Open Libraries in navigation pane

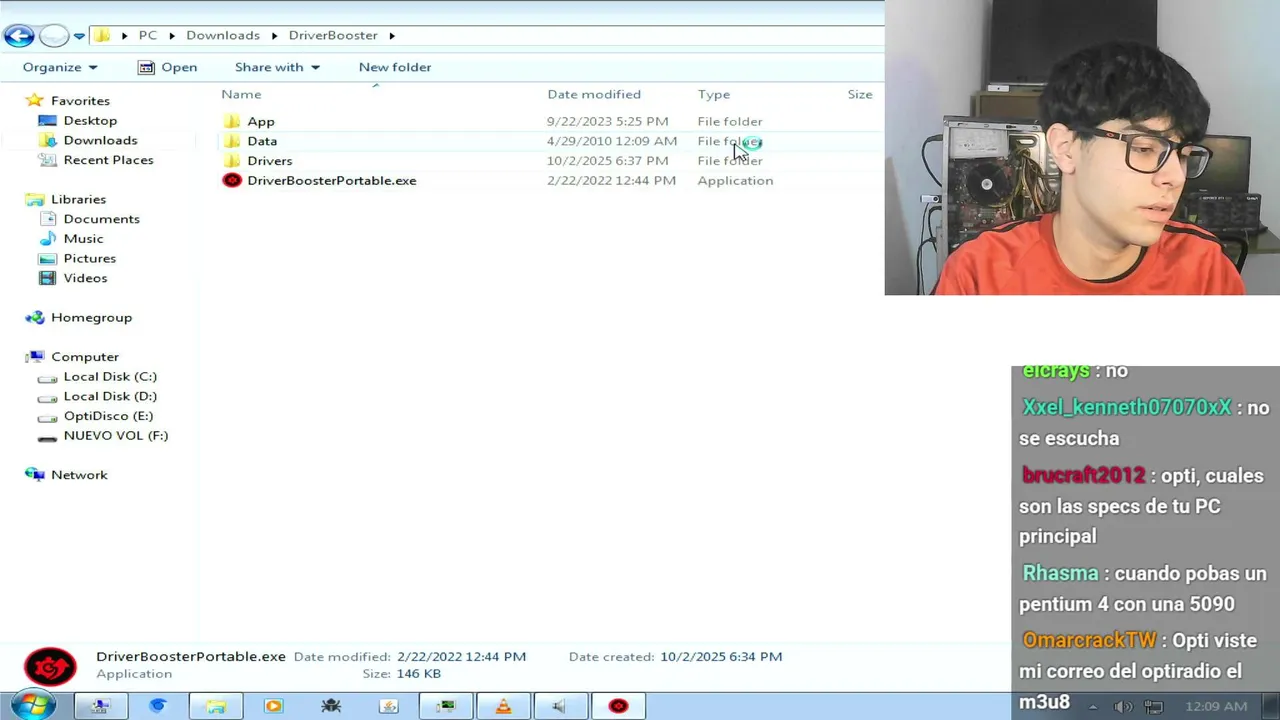78,199
